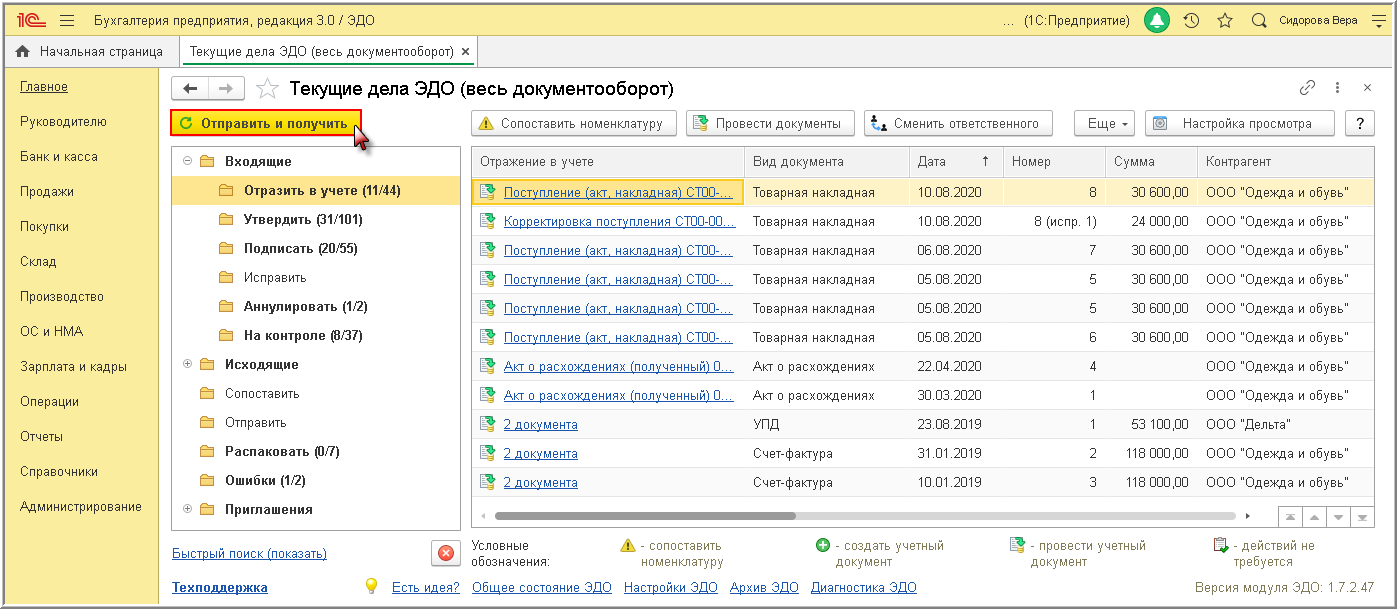1397x609 pixels.
Task: Expand the Приглашения folder node
Action: tap(187, 509)
